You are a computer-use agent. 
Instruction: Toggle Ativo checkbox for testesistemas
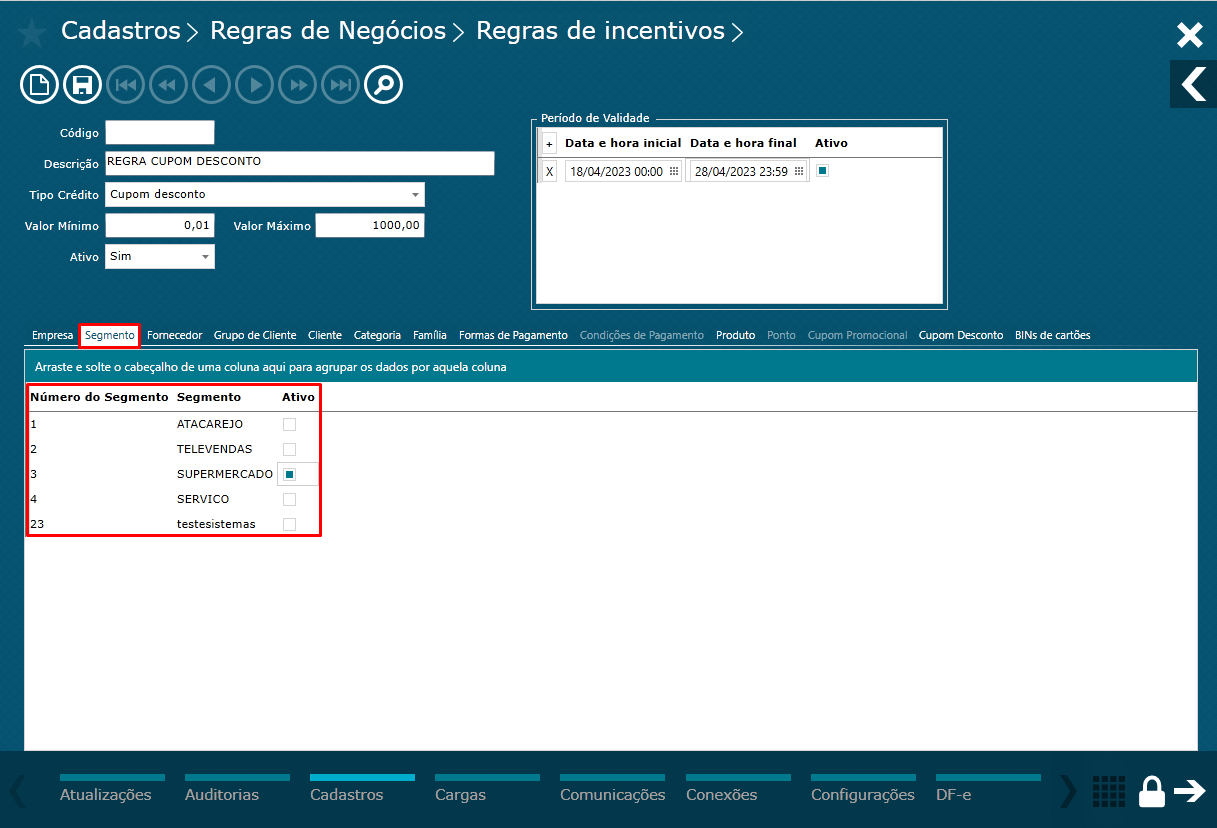point(289,524)
